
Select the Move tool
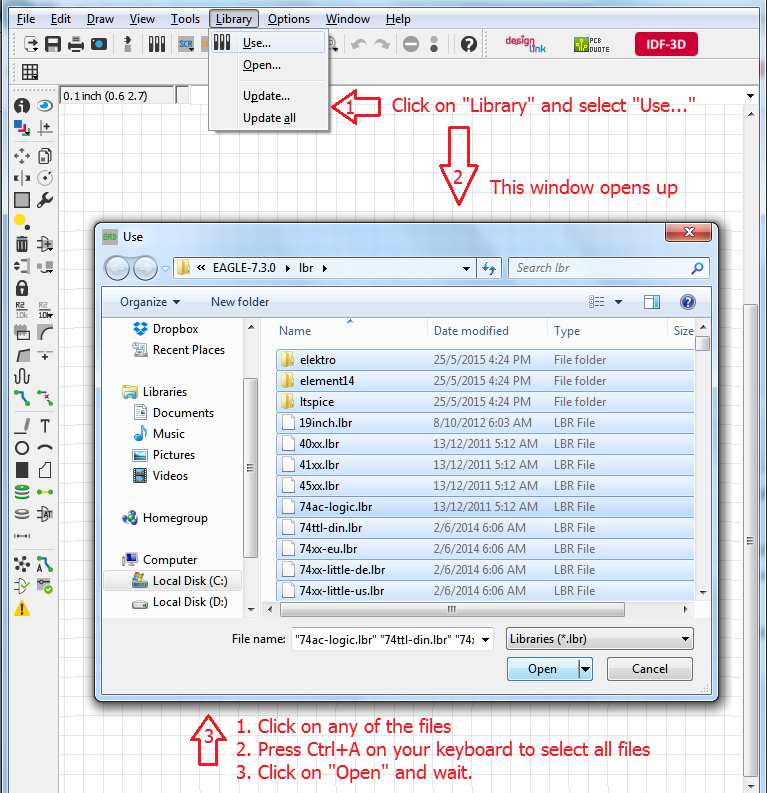22,156
